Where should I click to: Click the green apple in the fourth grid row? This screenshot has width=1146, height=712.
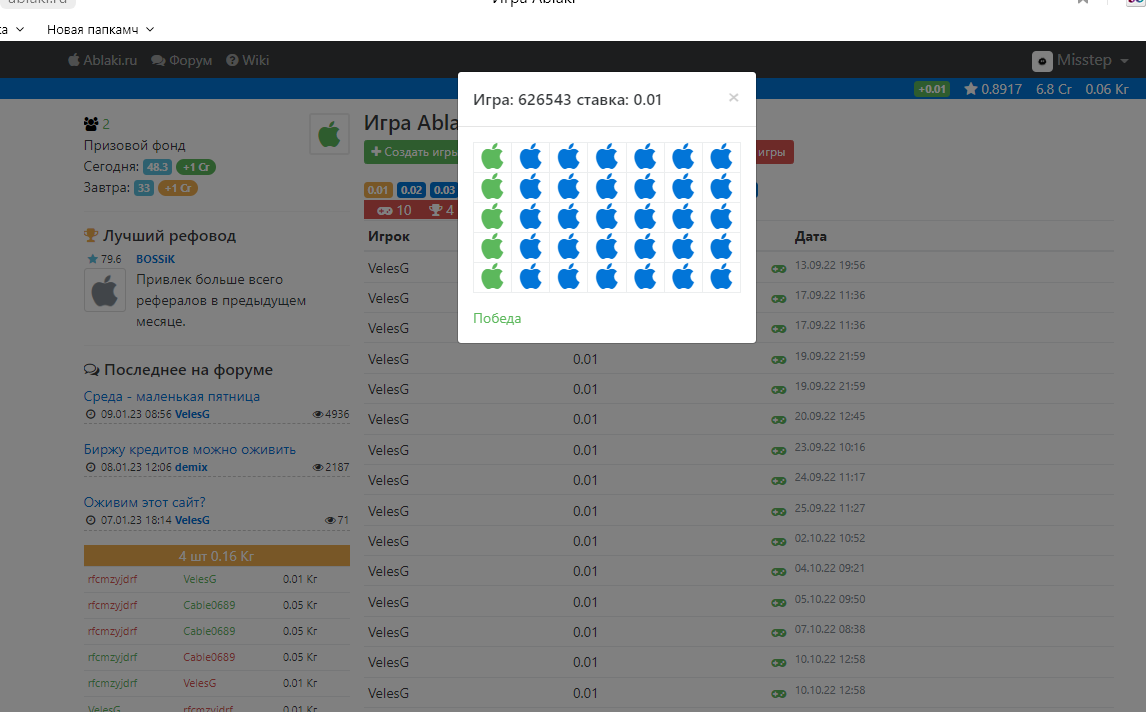(x=493, y=247)
